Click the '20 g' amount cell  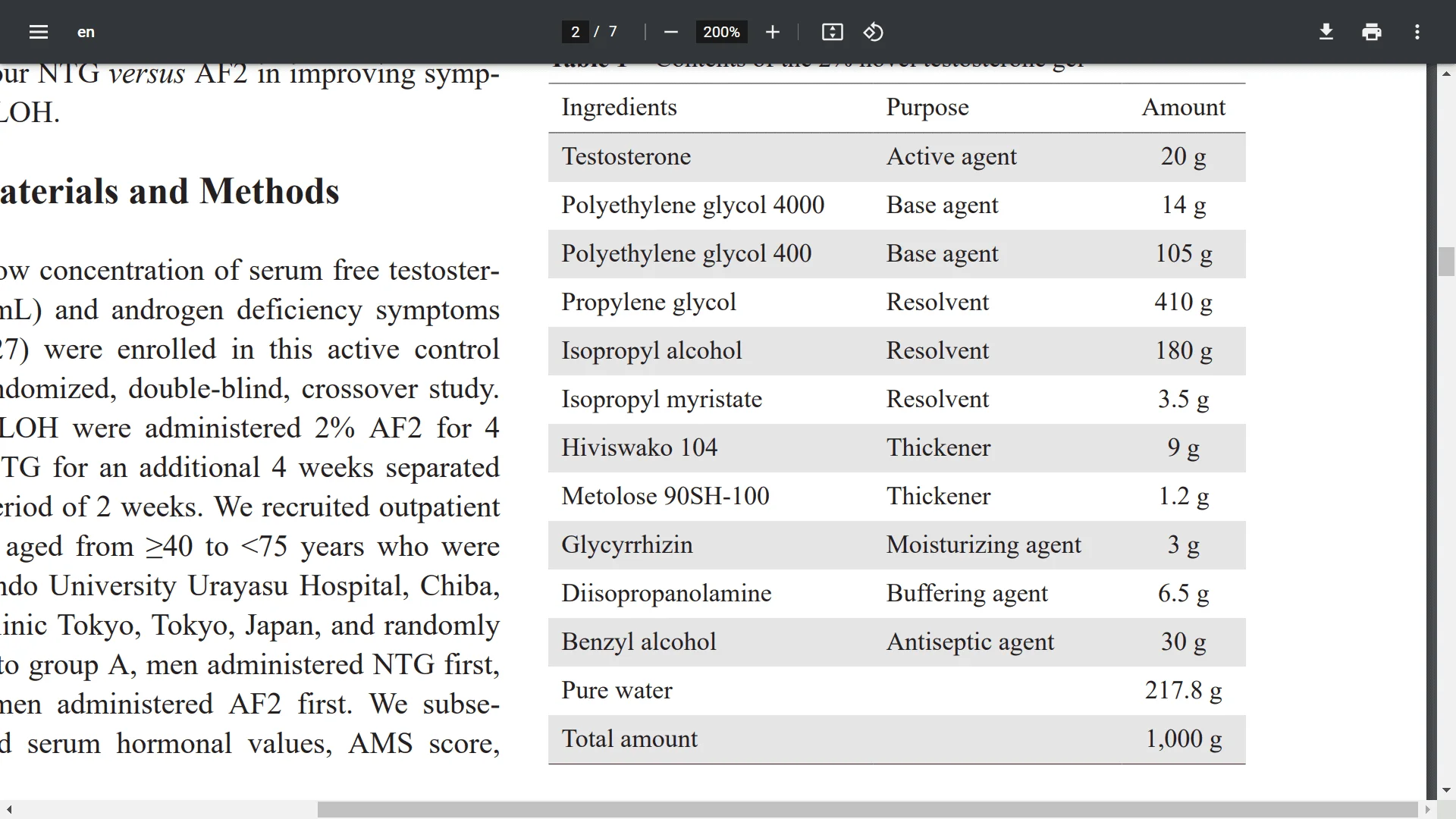pyautogui.click(x=1183, y=157)
